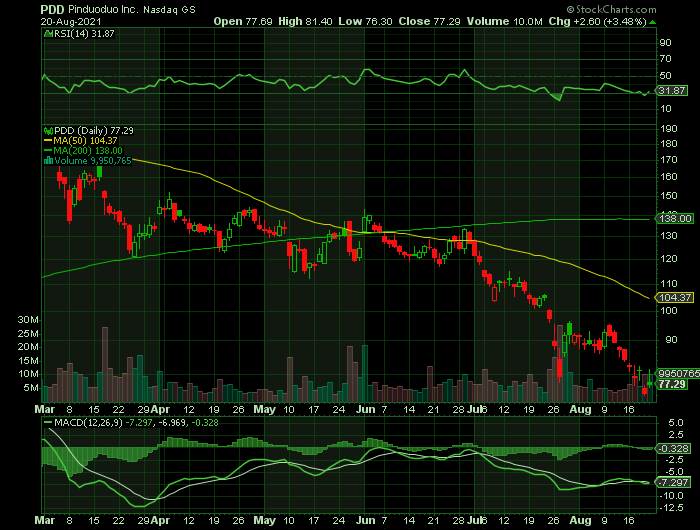This screenshot has width=700, height=530.
Task: Click the MA(50) 104.37 legend text
Action: point(85,141)
